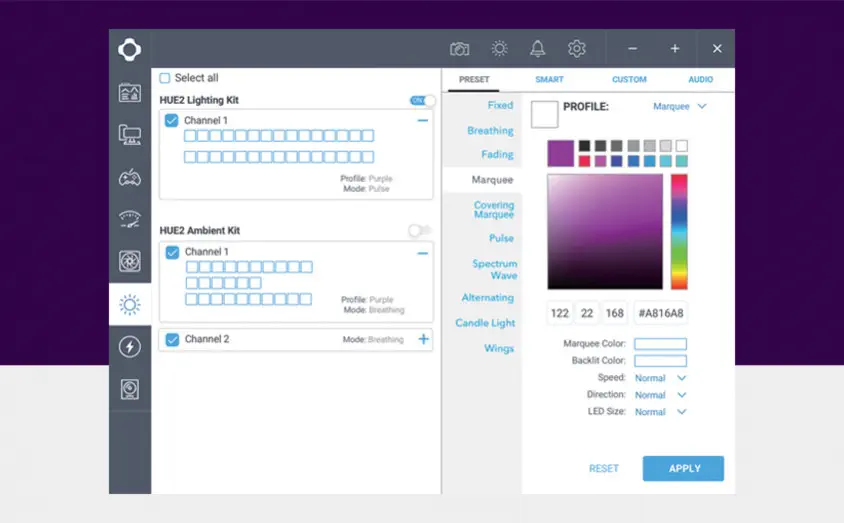Collapse Lighting Kit Channel 1 minus button
The image size is (844, 523).
(x=423, y=121)
